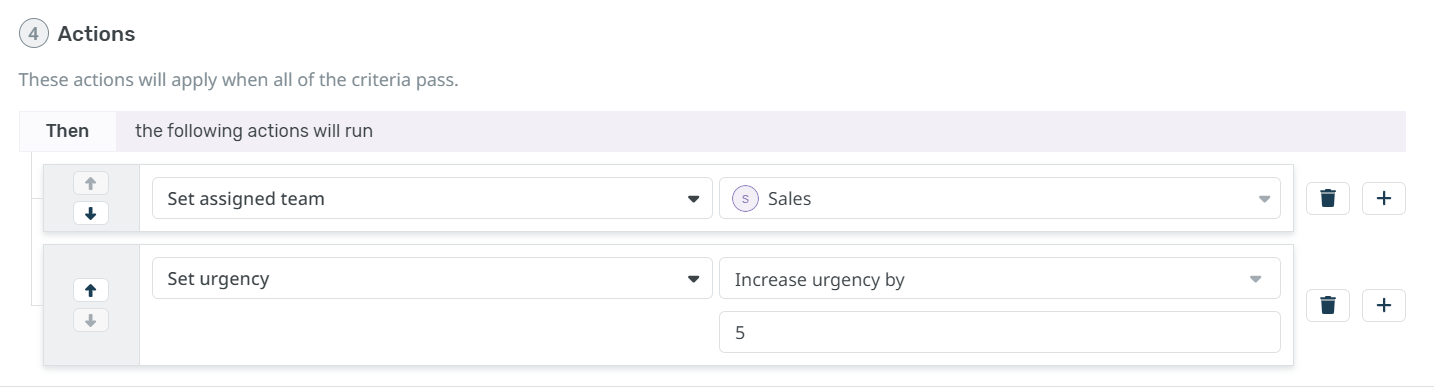Screen dimensions: 1434x387
Task: Click the Then label
Action: pos(67,131)
